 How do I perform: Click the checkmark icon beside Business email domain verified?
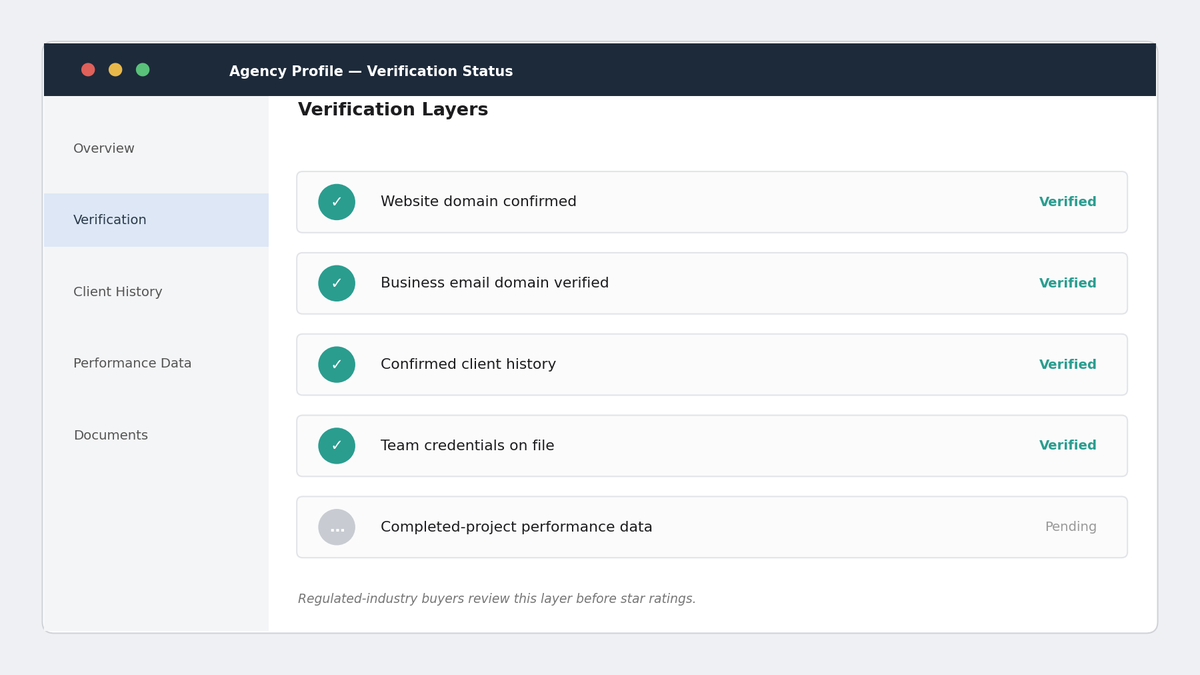[336, 283]
